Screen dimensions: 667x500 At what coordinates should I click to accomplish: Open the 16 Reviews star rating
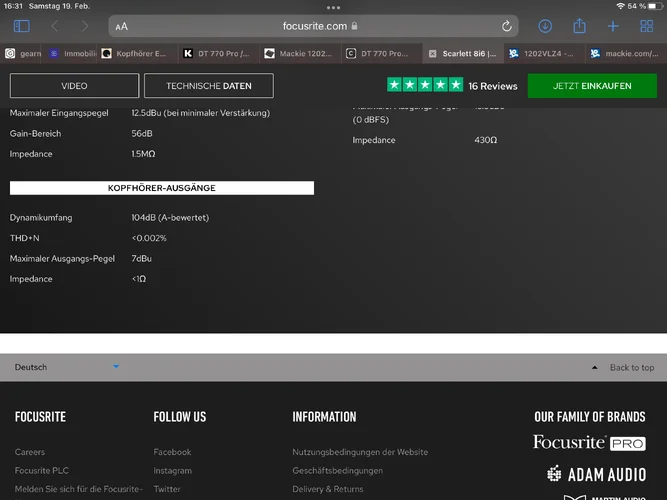point(452,86)
